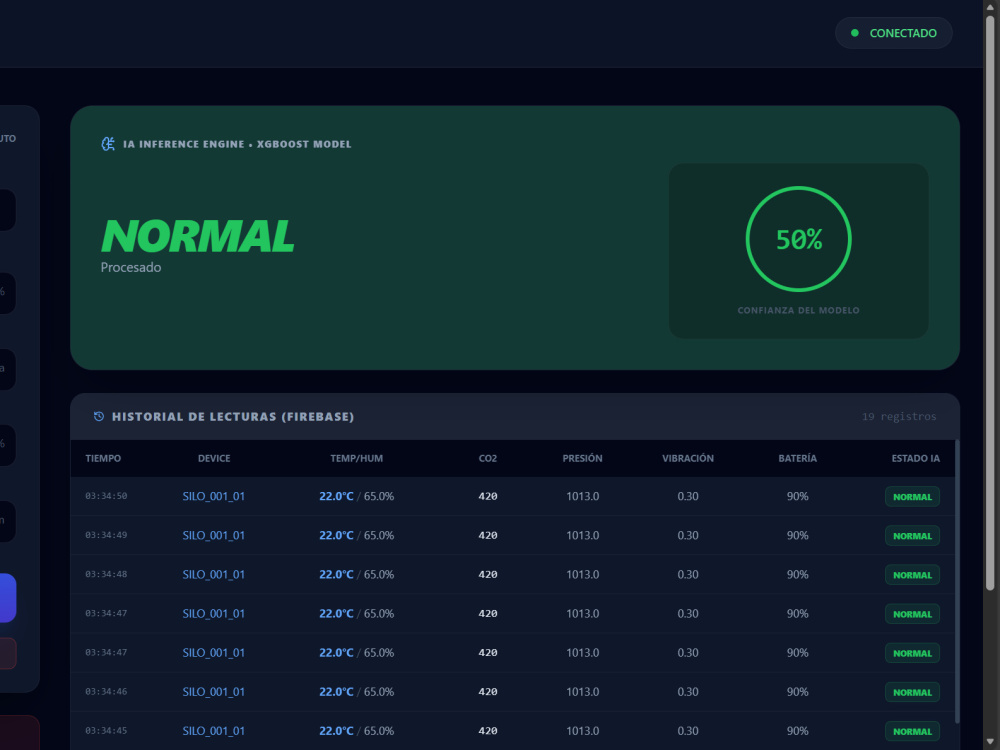
Task: Click the NORMAL badge in the 03:34:50 row
Action: pos(912,497)
